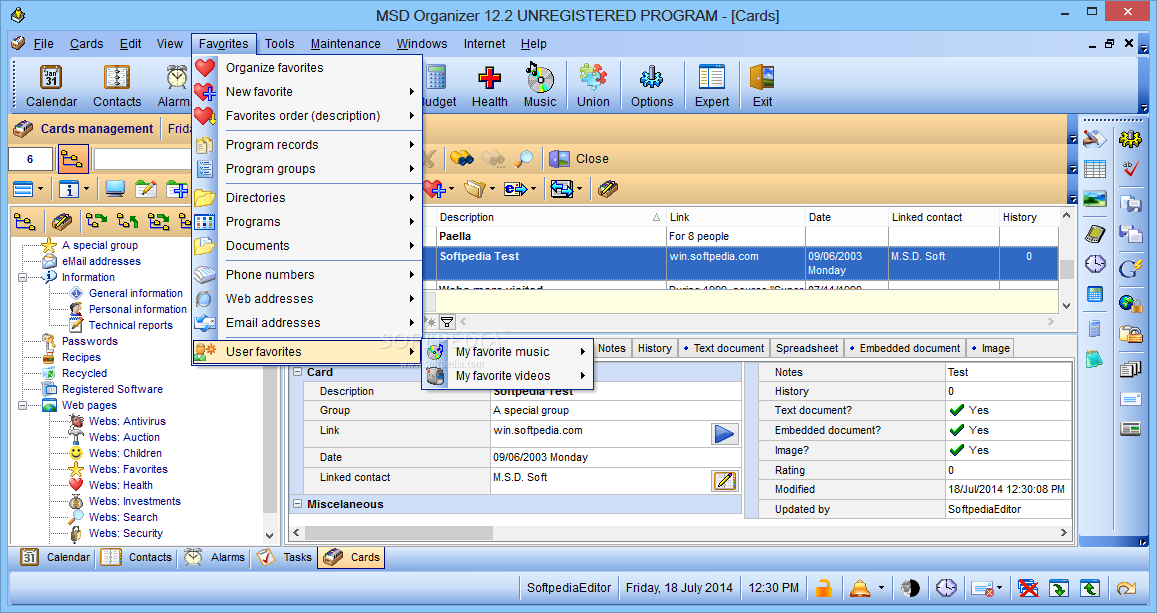Screen dimensions: 1157x613
Task: Click the search input field in cards toolbar
Action: (142, 159)
